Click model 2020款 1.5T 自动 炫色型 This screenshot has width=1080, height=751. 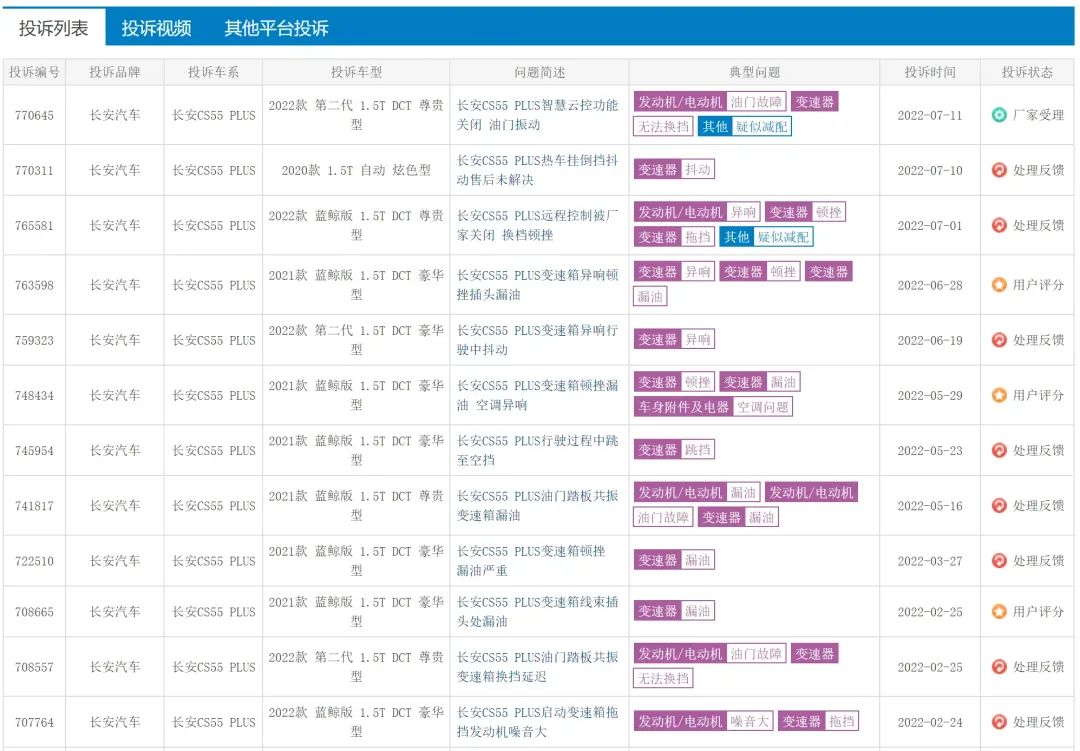point(356,170)
